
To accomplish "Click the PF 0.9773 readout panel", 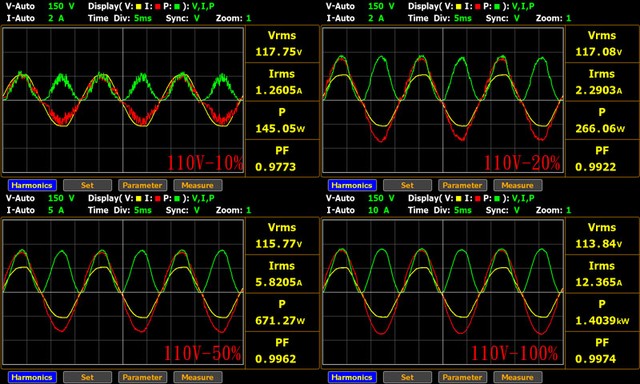I will click(x=282, y=158).
